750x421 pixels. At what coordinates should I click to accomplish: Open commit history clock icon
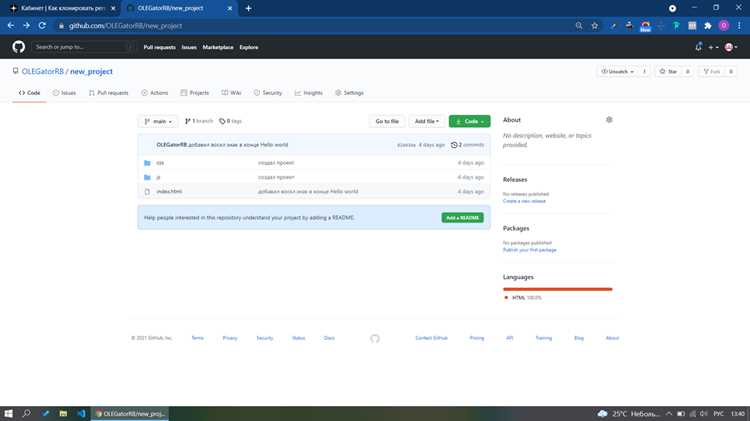click(x=454, y=144)
